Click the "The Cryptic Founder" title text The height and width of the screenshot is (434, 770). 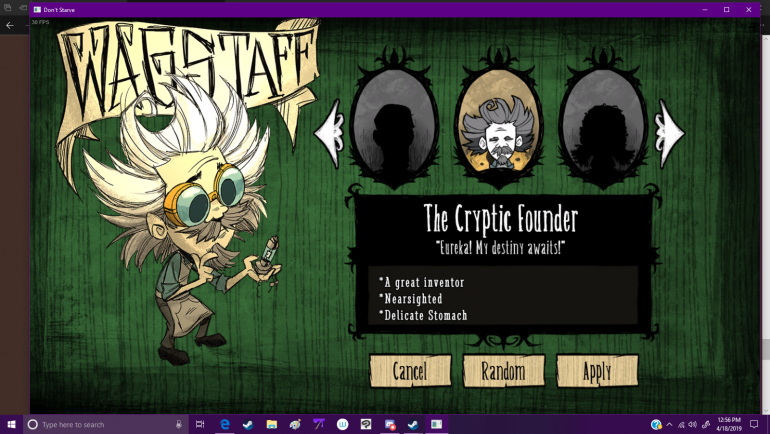tap(501, 219)
